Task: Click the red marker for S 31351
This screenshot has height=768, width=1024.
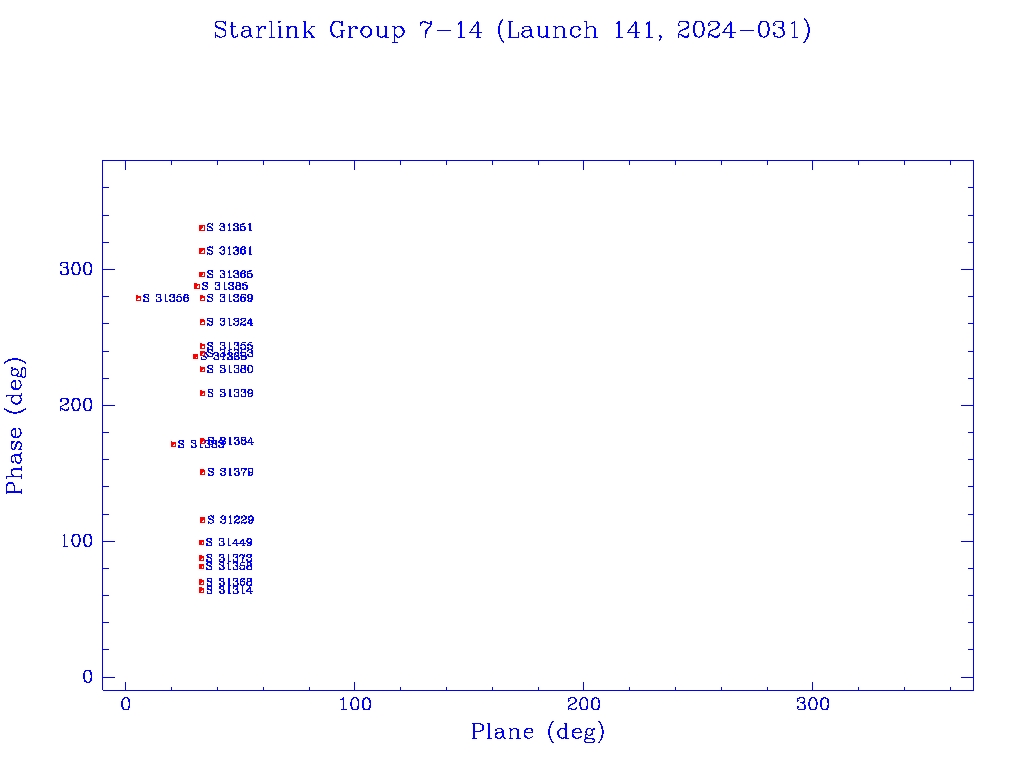Action: click(202, 228)
